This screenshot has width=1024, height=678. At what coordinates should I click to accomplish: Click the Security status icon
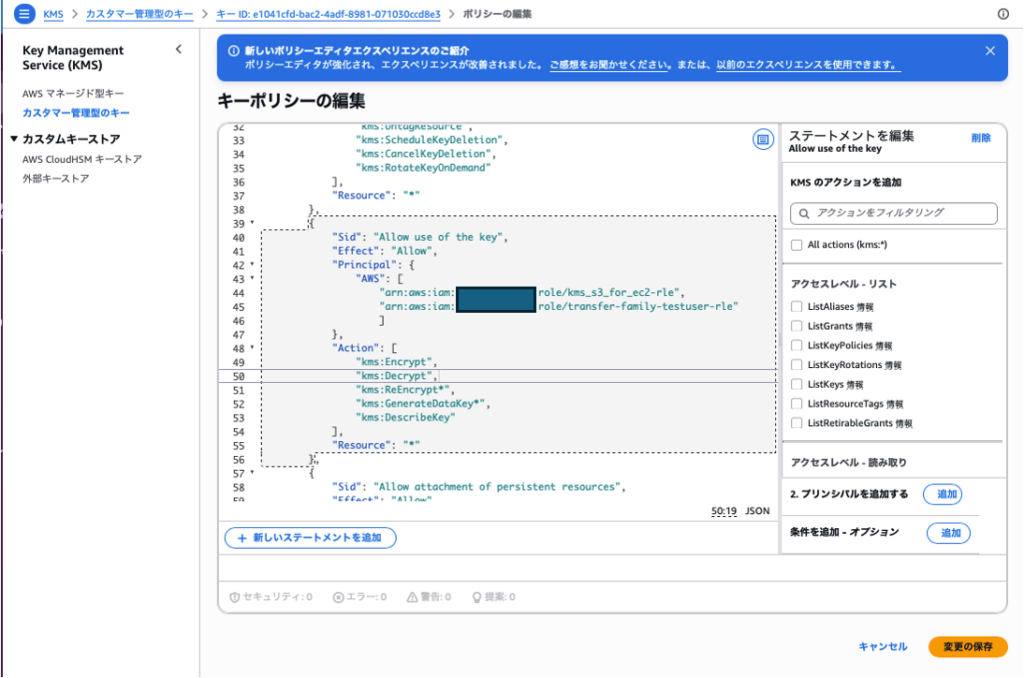tap(234, 597)
